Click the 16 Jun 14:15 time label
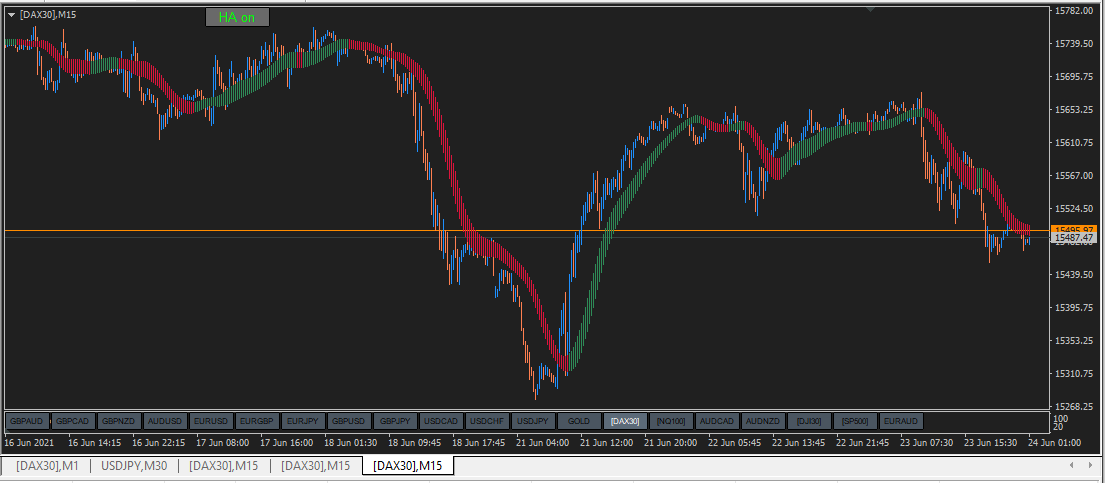This screenshot has height=483, width=1105. pyautogui.click(x=94, y=443)
